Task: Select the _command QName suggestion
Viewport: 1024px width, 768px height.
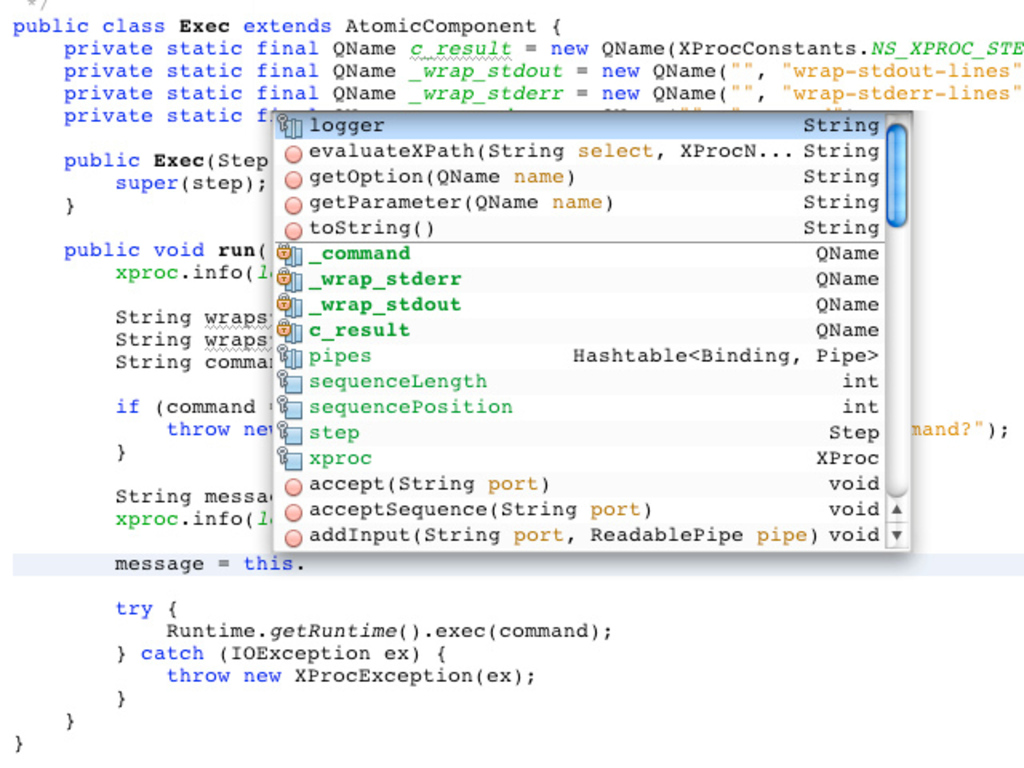Action: [x=579, y=253]
